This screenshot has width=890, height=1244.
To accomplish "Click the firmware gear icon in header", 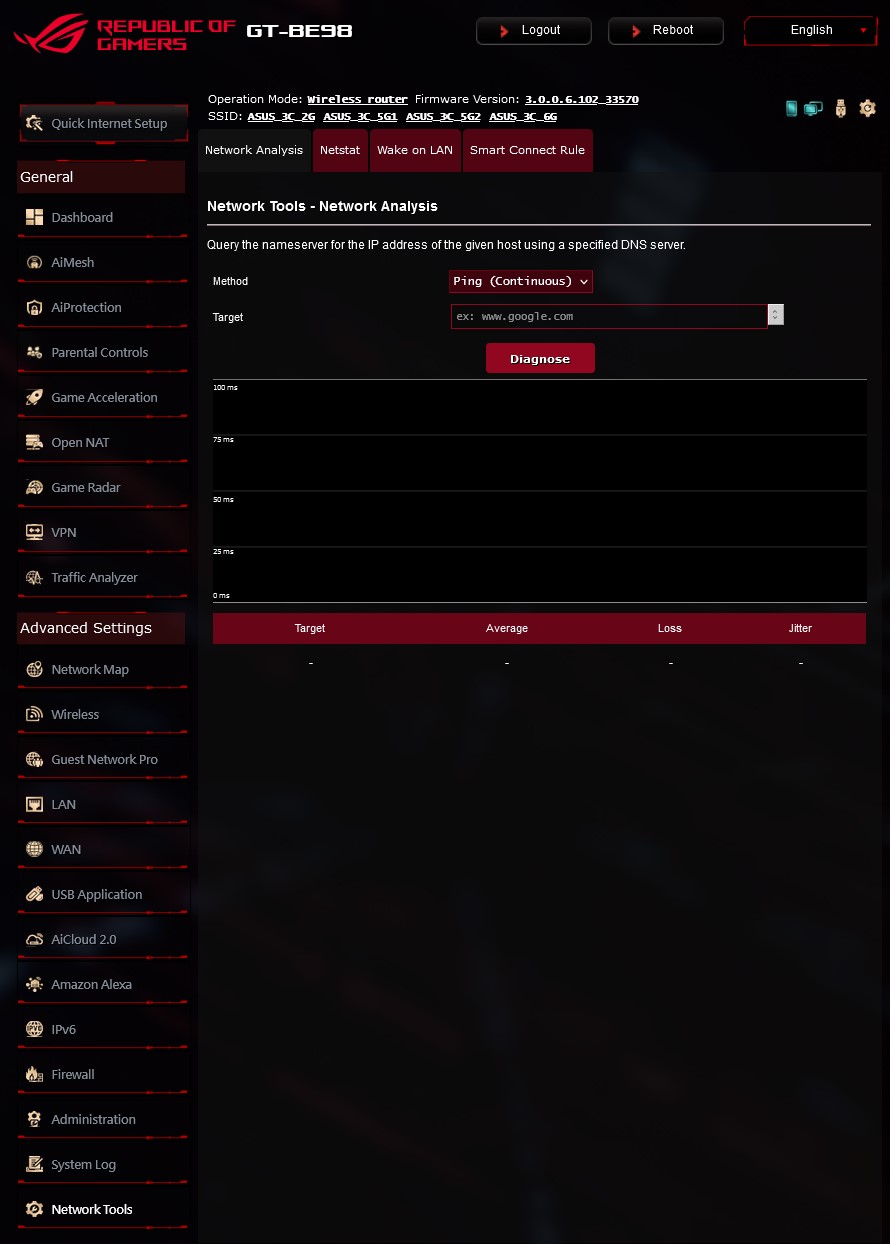I will pyautogui.click(x=867, y=108).
